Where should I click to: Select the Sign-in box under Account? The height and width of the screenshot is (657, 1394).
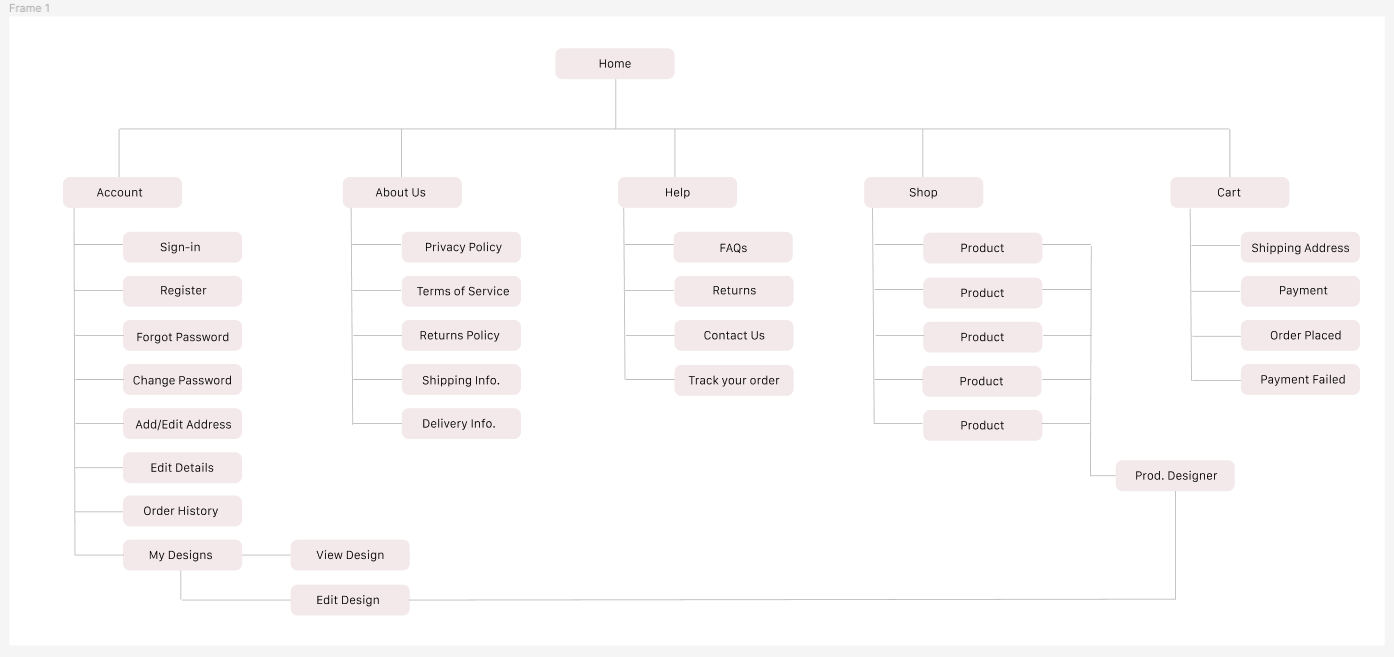tap(182, 248)
